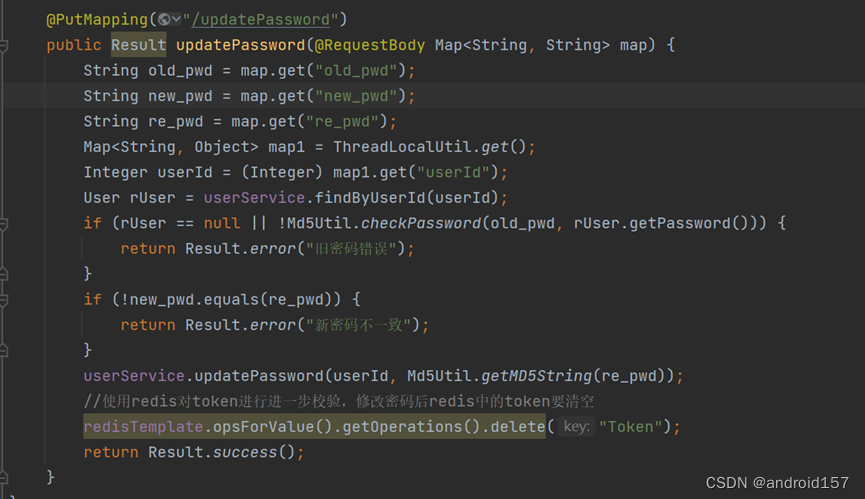The height and width of the screenshot is (499, 865).
Task: Click the opsForValue() call
Action: click(x=273, y=426)
